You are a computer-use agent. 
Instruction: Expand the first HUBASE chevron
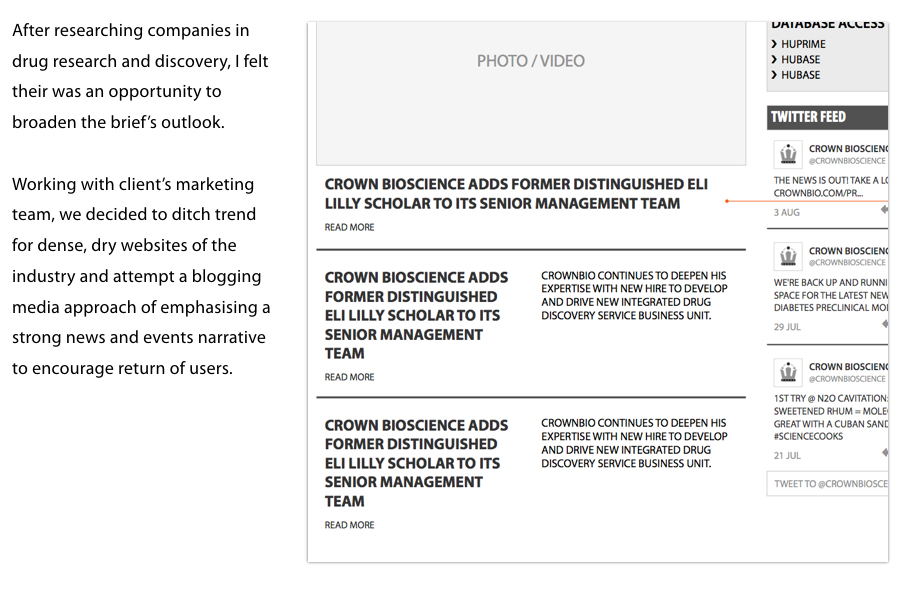click(x=775, y=59)
